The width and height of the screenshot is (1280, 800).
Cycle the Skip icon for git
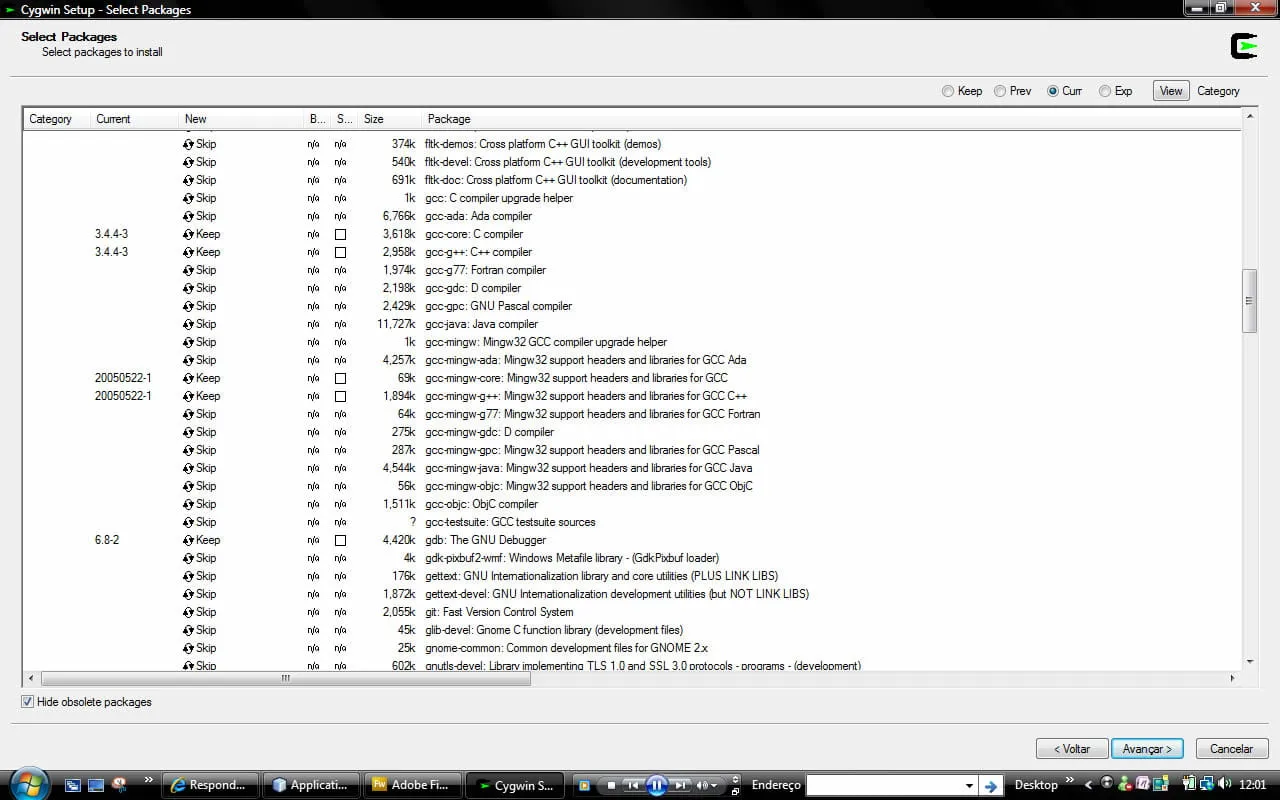[x=188, y=612]
